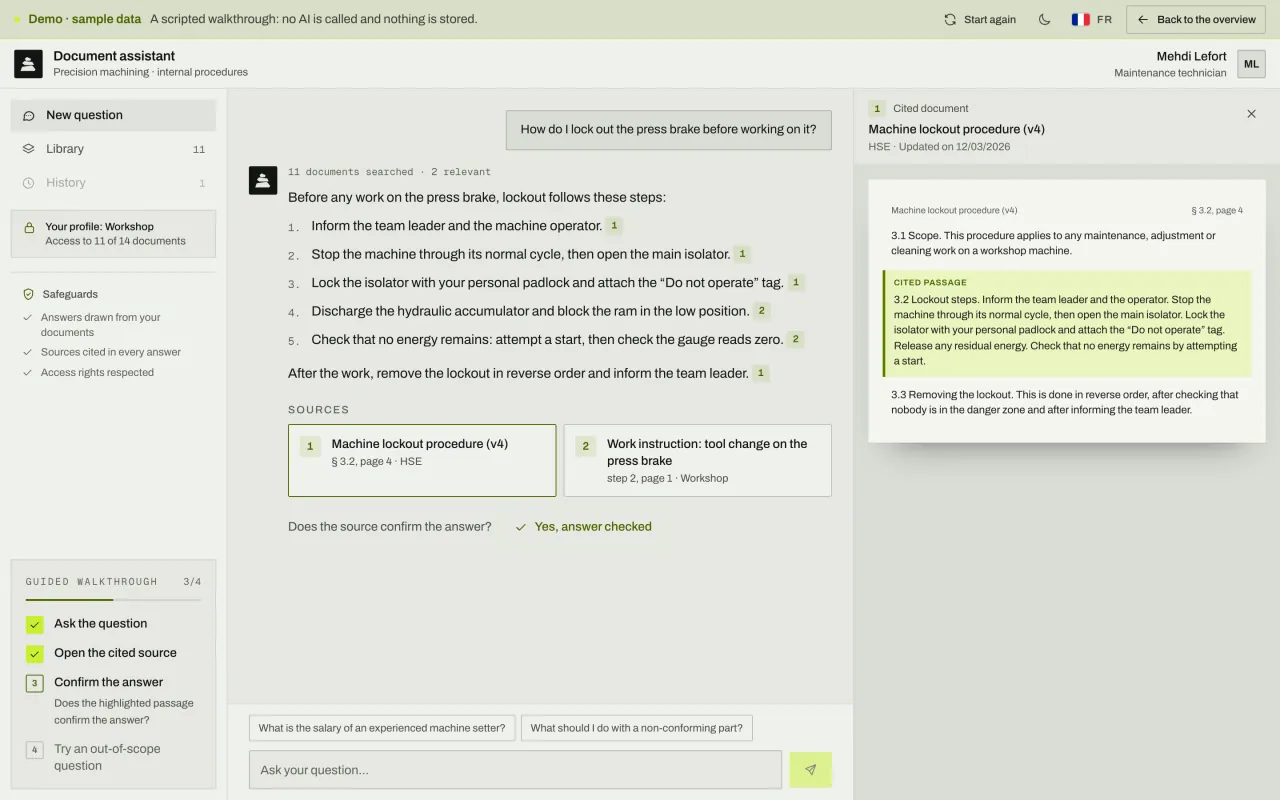Choose suggestion about machine setter salary
This screenshot has width=1280, height=800.
click(382, 728)
